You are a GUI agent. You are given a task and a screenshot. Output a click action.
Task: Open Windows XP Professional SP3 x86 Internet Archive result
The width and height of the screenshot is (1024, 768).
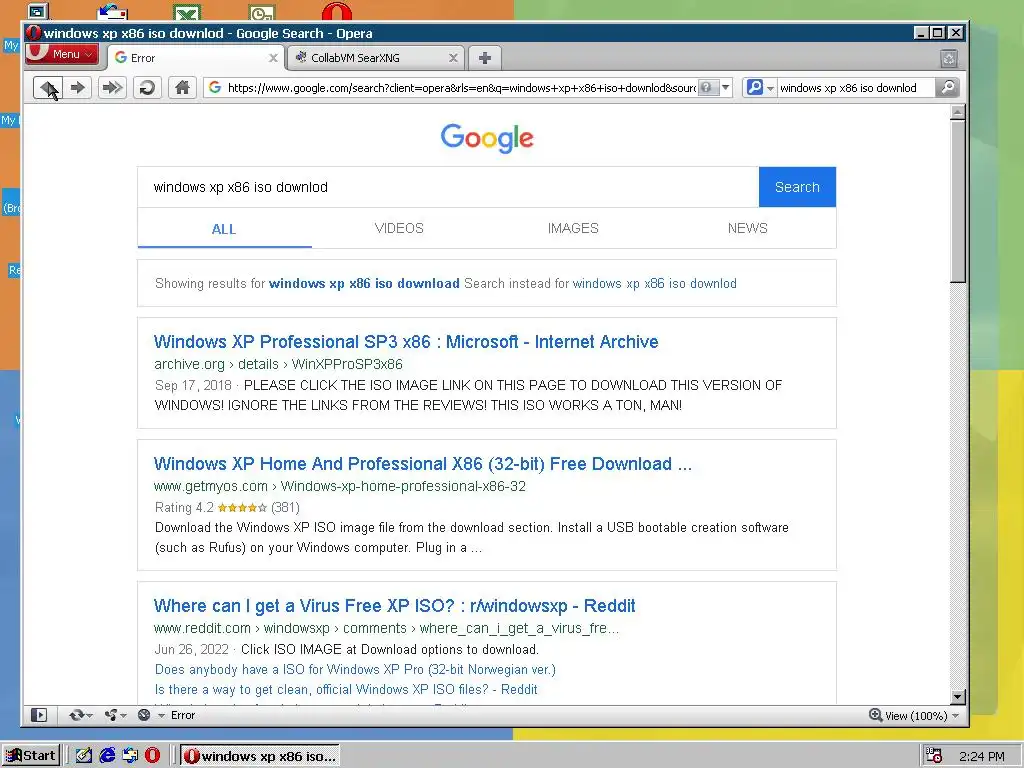pos(406,342)
